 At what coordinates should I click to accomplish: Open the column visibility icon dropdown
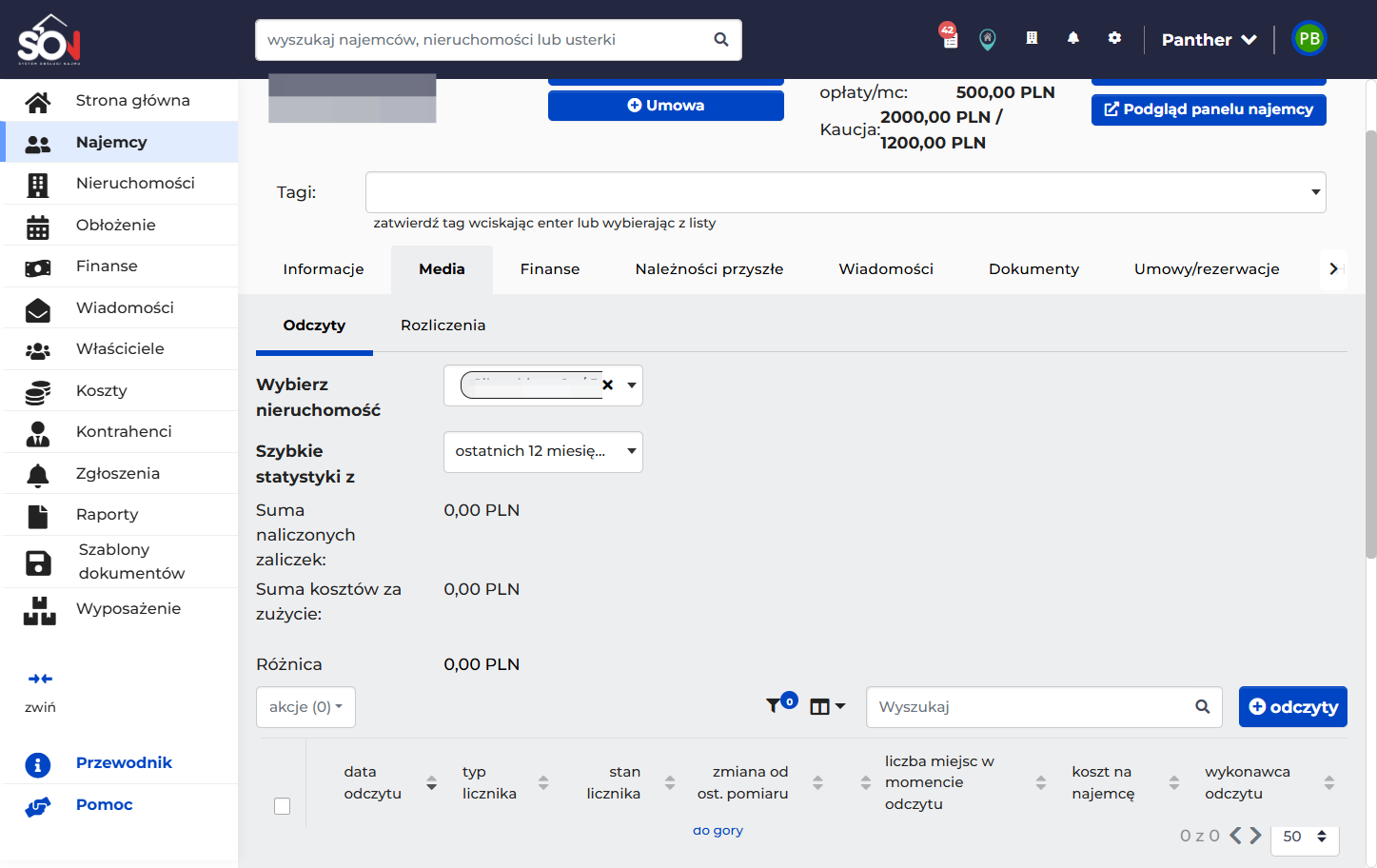(827, 707)
